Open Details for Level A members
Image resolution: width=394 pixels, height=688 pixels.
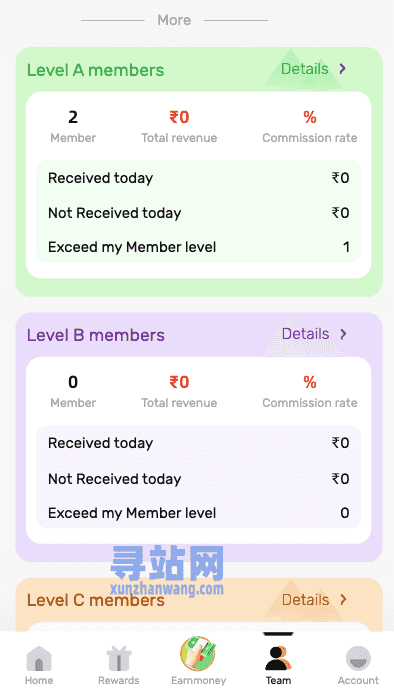click(x=304, y=69)
